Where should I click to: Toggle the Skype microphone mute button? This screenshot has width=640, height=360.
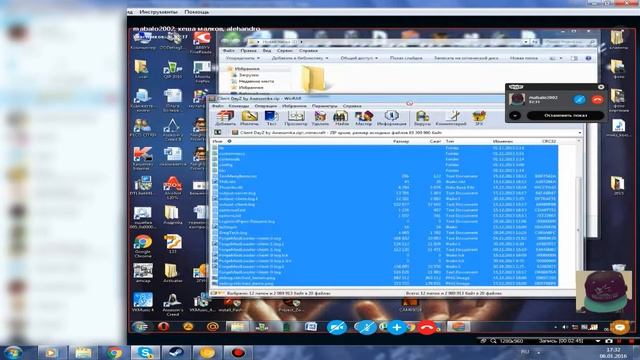[366, 327]
